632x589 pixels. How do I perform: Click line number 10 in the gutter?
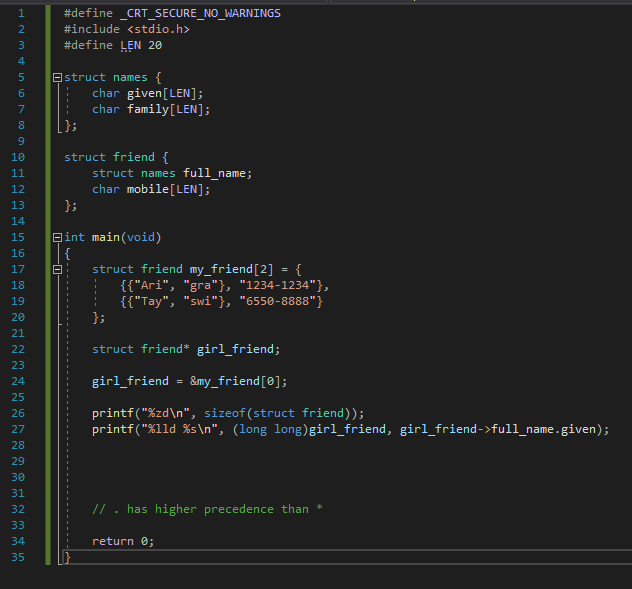(x=18, y=157)
